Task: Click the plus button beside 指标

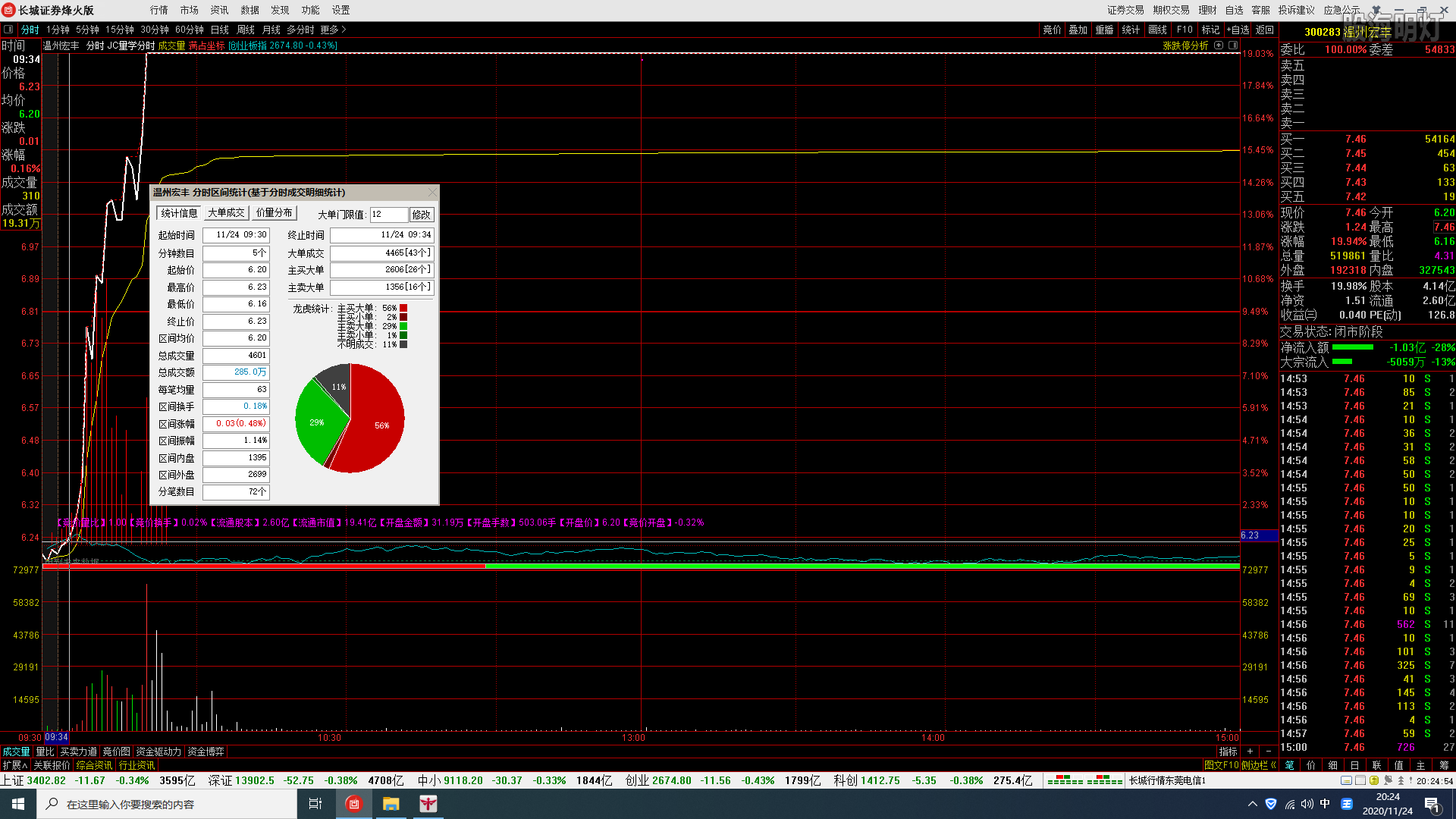Action: click(1250, 752)
